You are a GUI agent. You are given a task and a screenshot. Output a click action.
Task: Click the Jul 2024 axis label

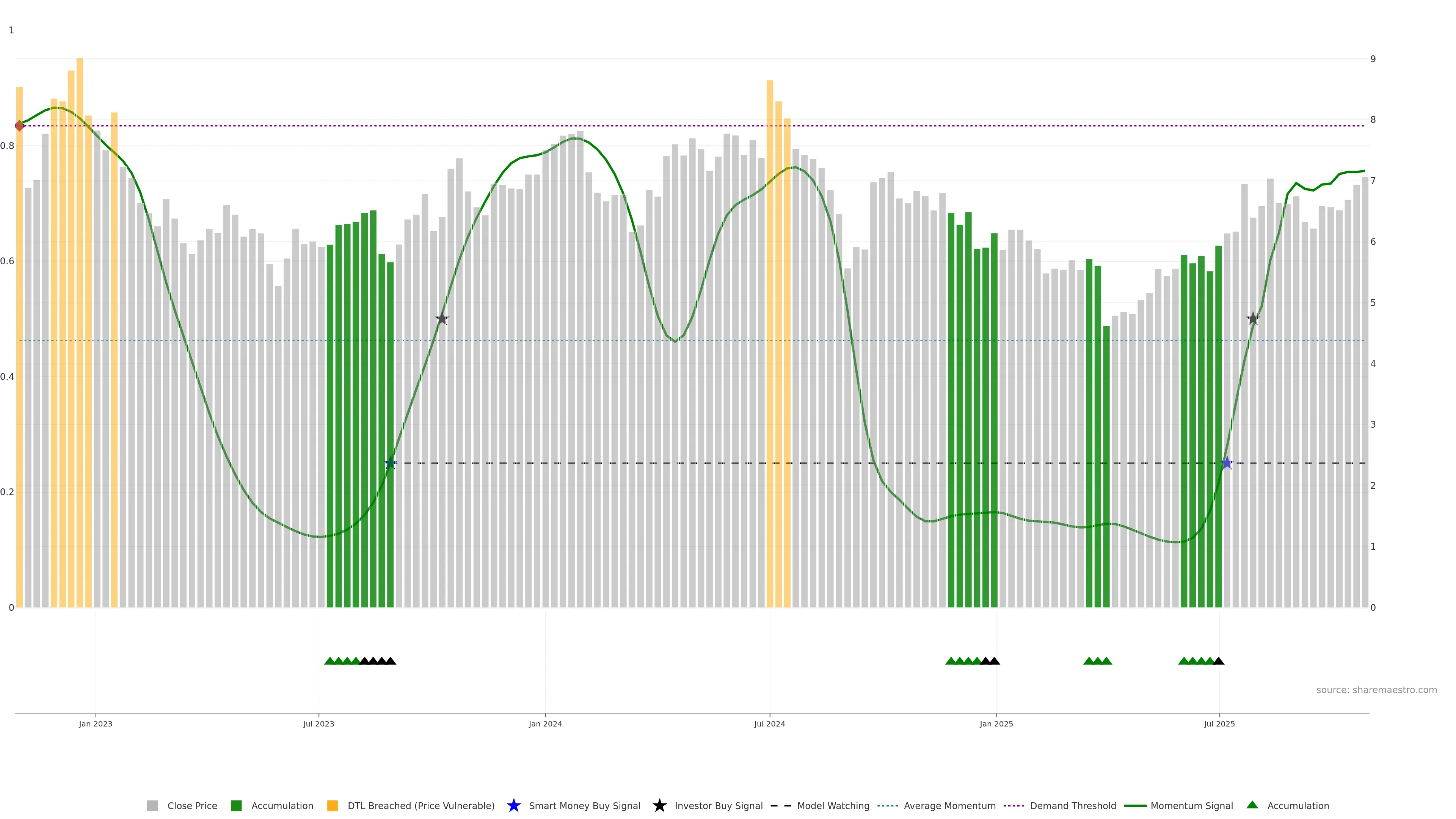769,723
